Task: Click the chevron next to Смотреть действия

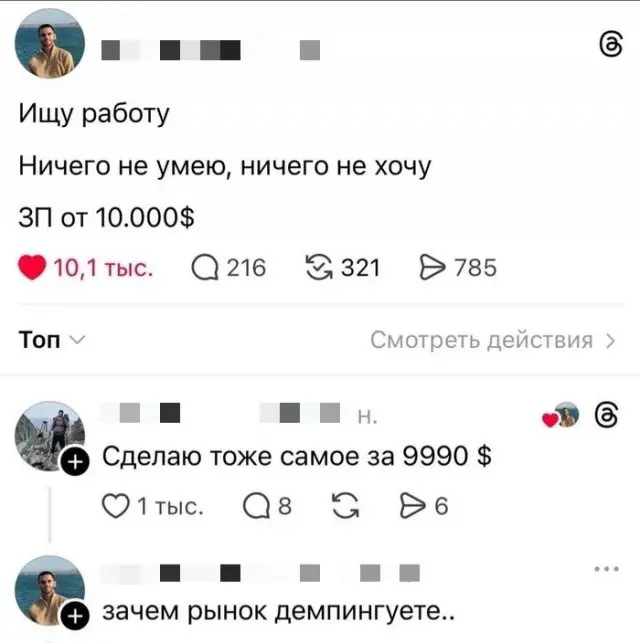Action: tap(610, 340)
